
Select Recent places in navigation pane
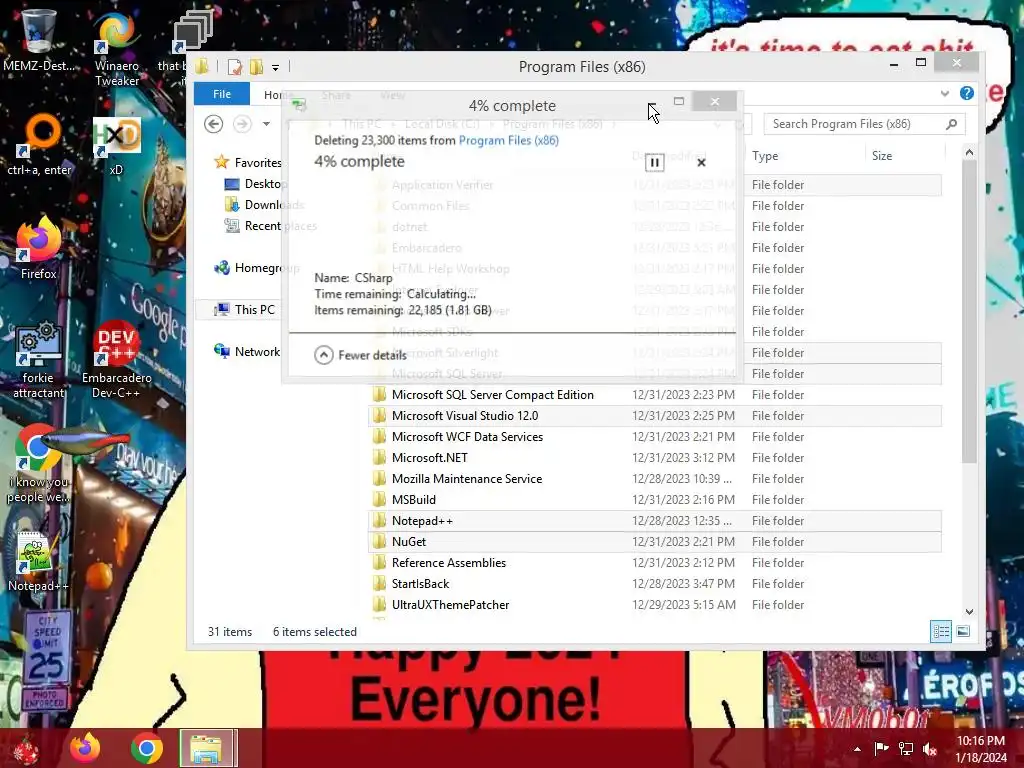pyautogui.click(x=270, y=226)
